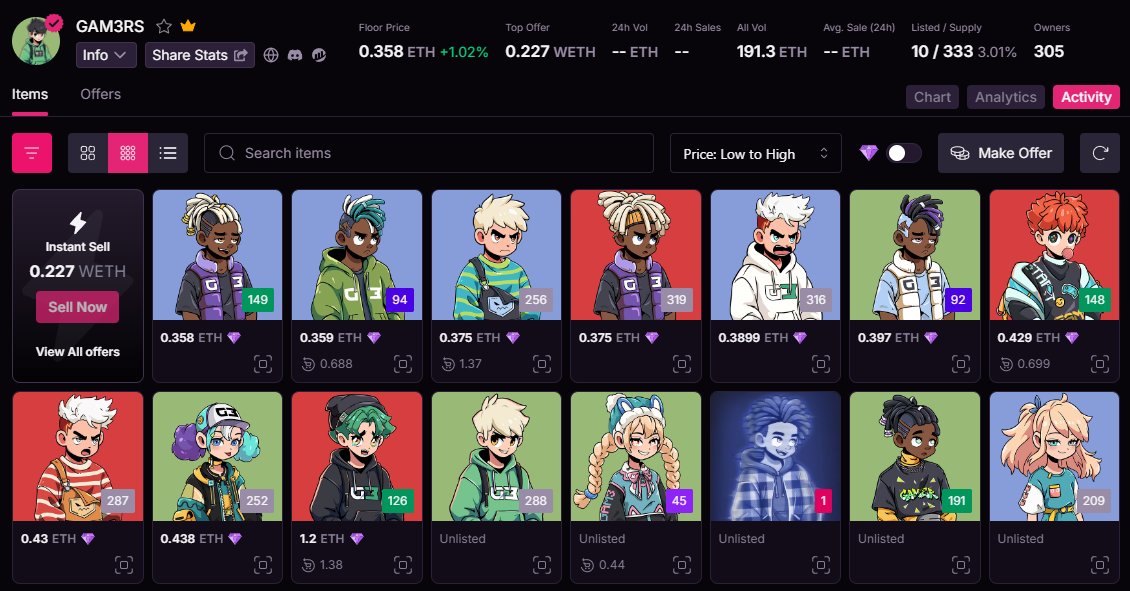This screenshot has height=591, width=1130.
Task: Click the Share Stats button
Action: pyautogui.click(x=200, y=55)
